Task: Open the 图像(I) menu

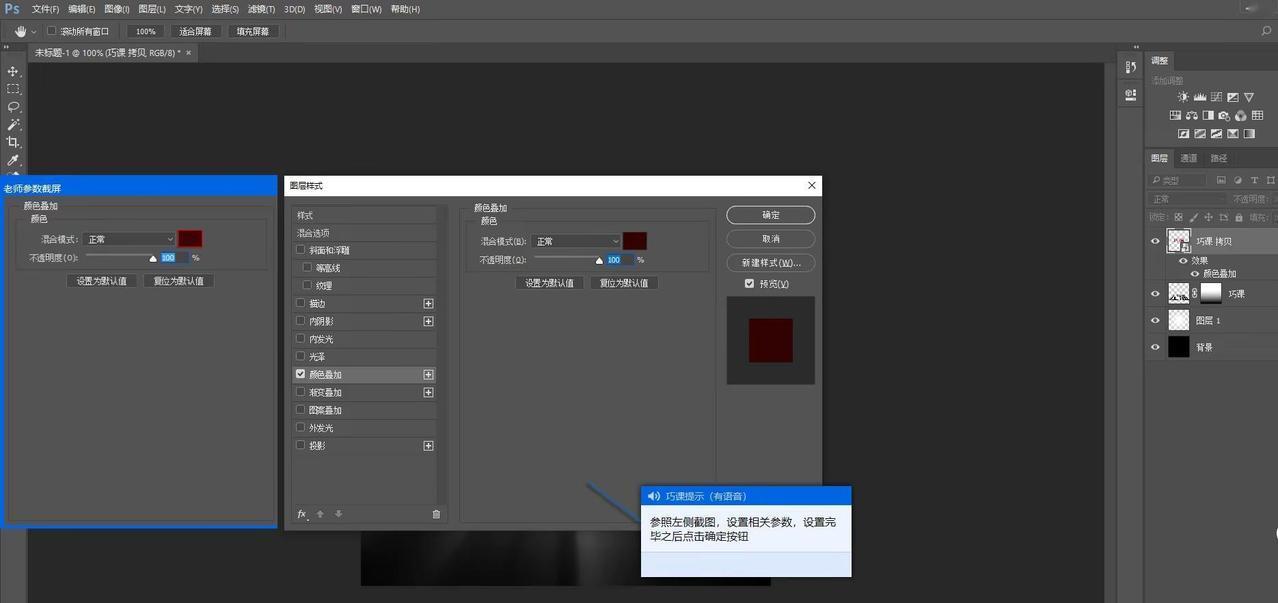Action: pyautogui.click(x=117, y=9)
